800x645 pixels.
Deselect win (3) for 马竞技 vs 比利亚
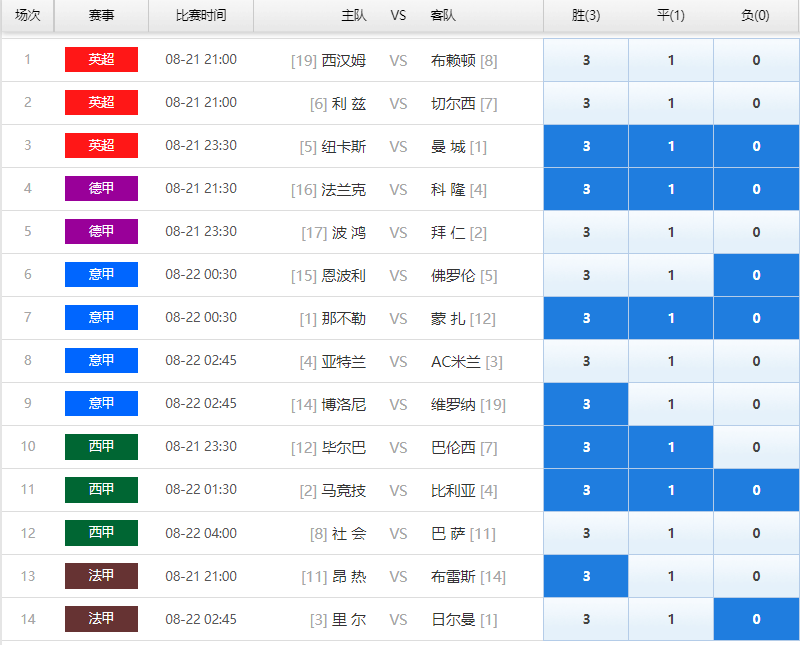click(586, 490)
